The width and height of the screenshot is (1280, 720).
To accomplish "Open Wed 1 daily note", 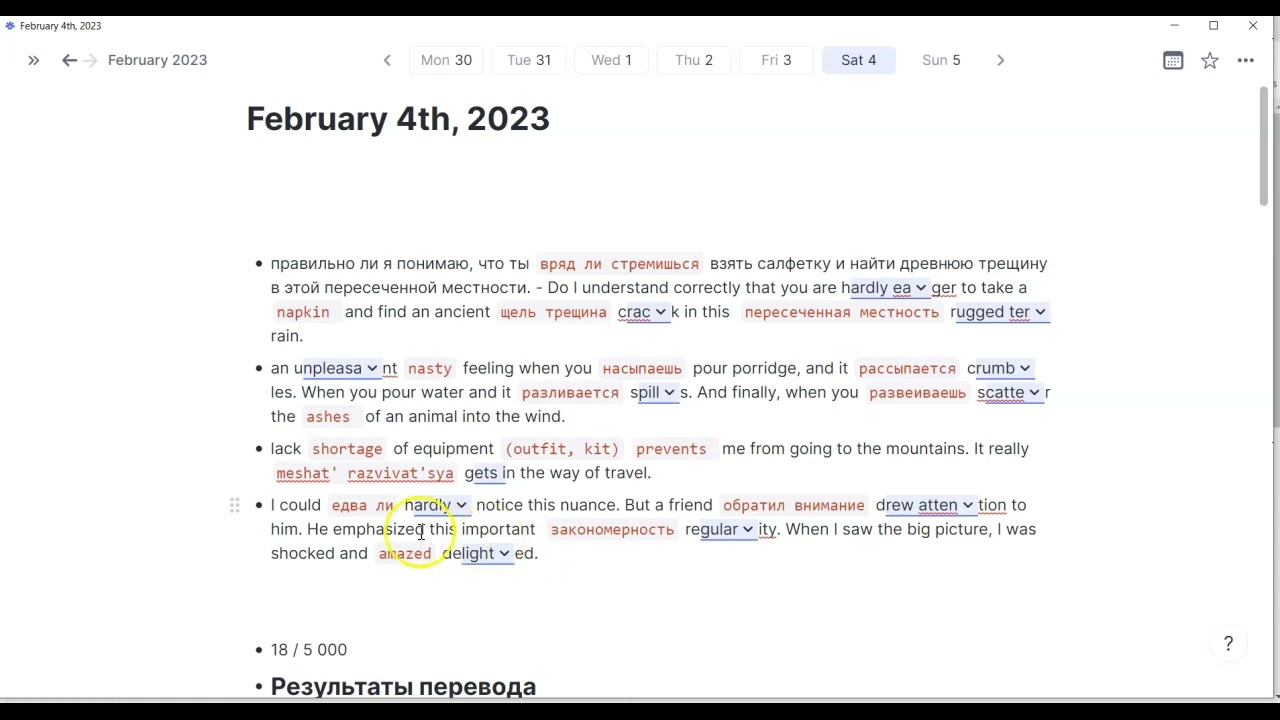I will pyautogui.click(x=611, y=60).
